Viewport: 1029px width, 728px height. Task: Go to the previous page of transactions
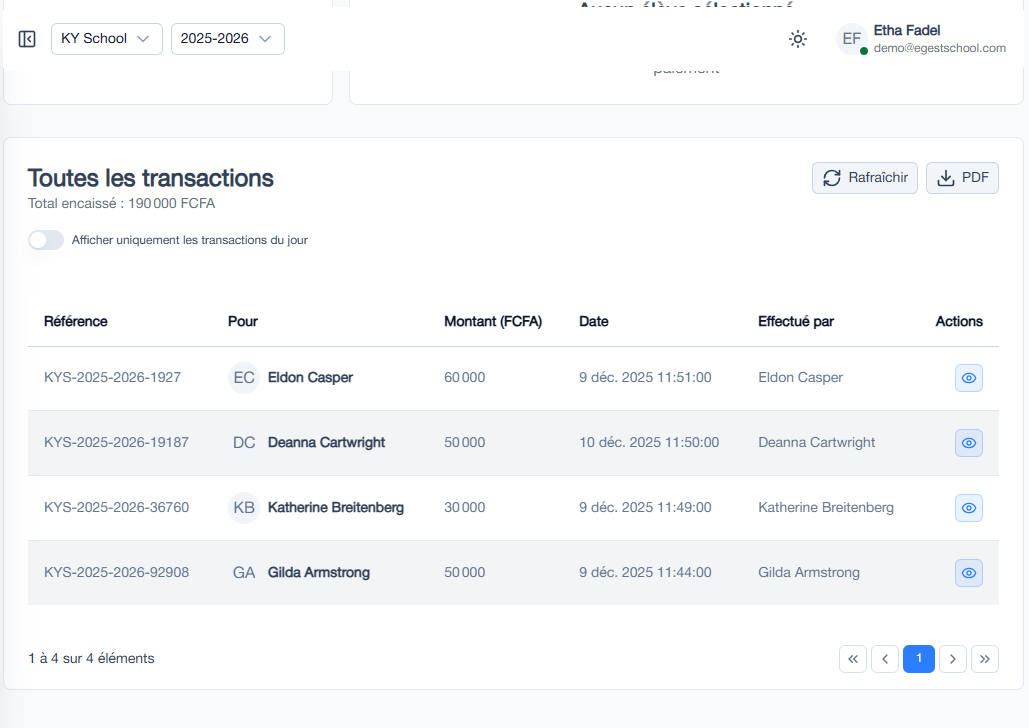point(885,658)
